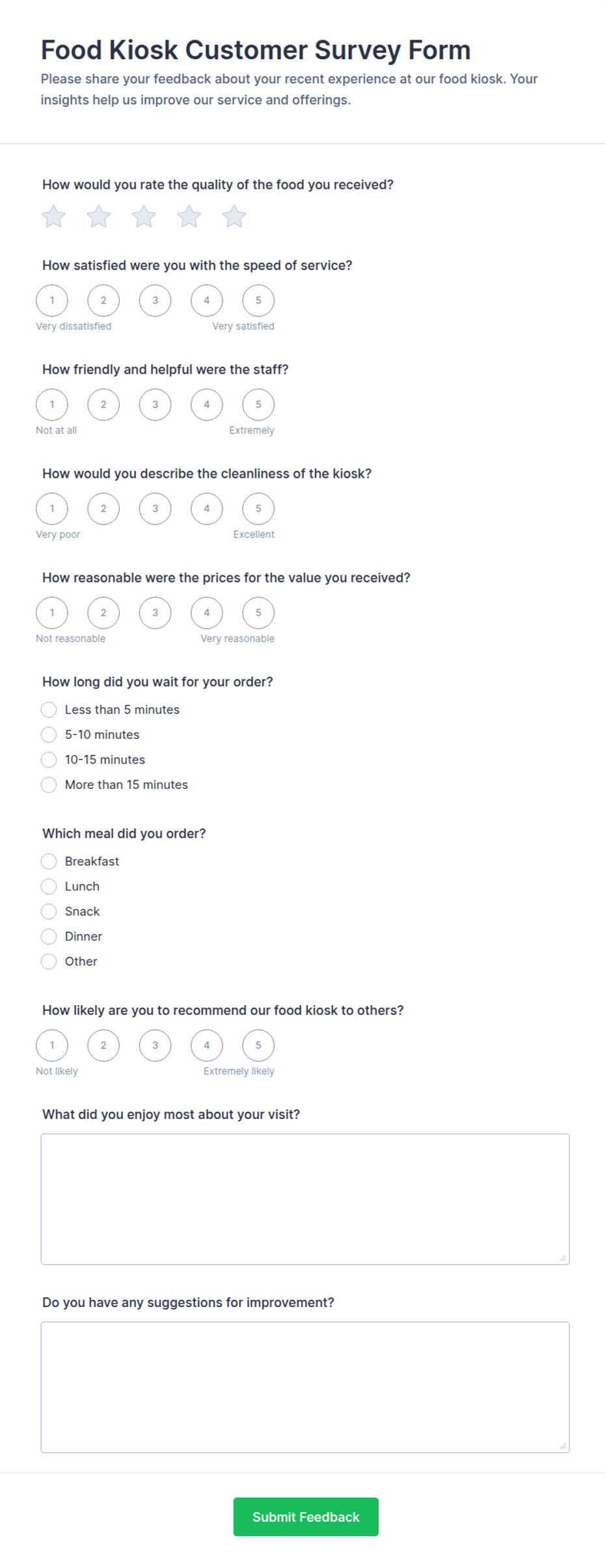The width and height of the screenshot is (605, 1568).
Task: Submit the survey with Submit Feedback
Action: [306, 1517]
